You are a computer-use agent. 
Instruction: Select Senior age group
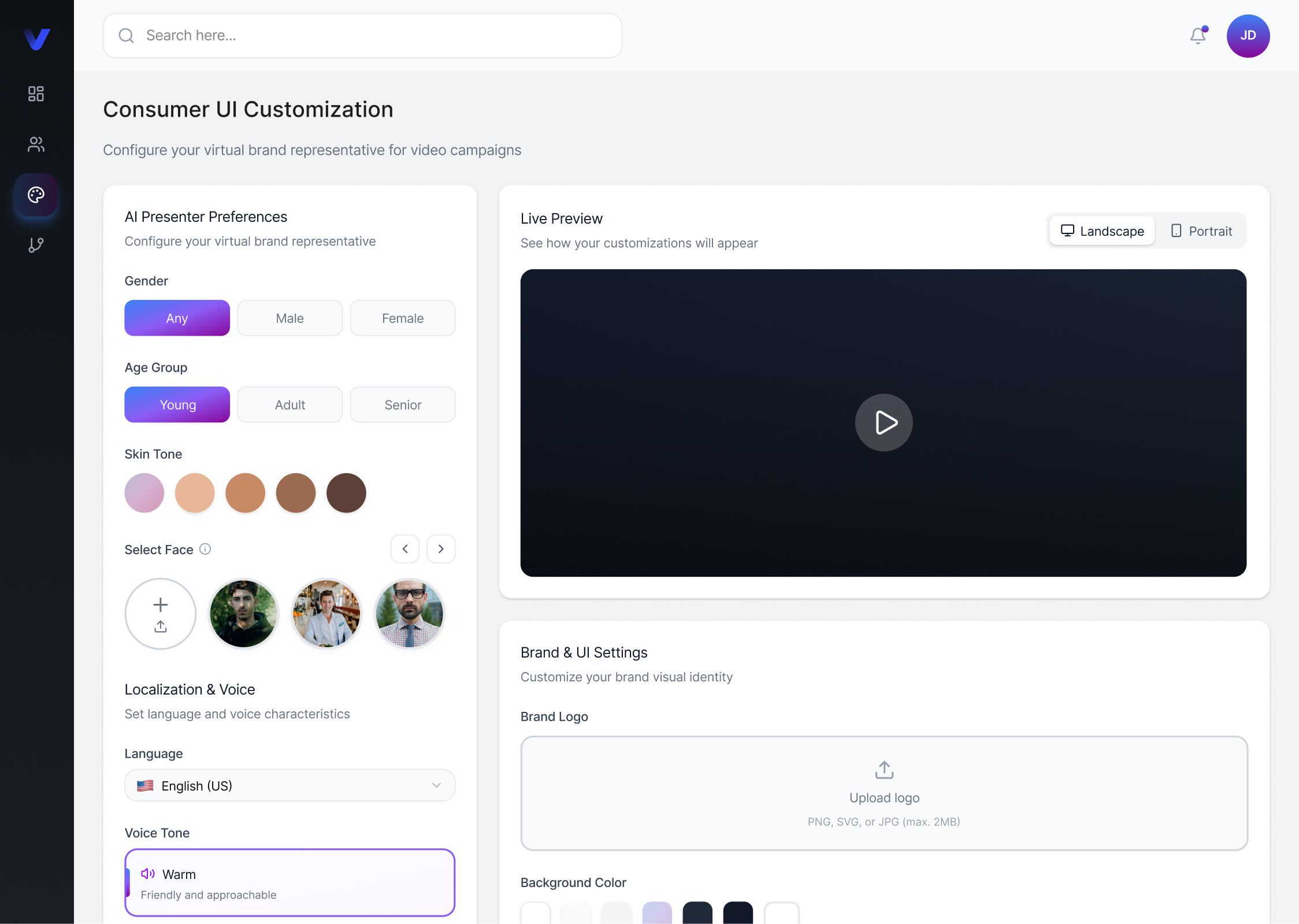pyautogui.click(x=403, y=405)
